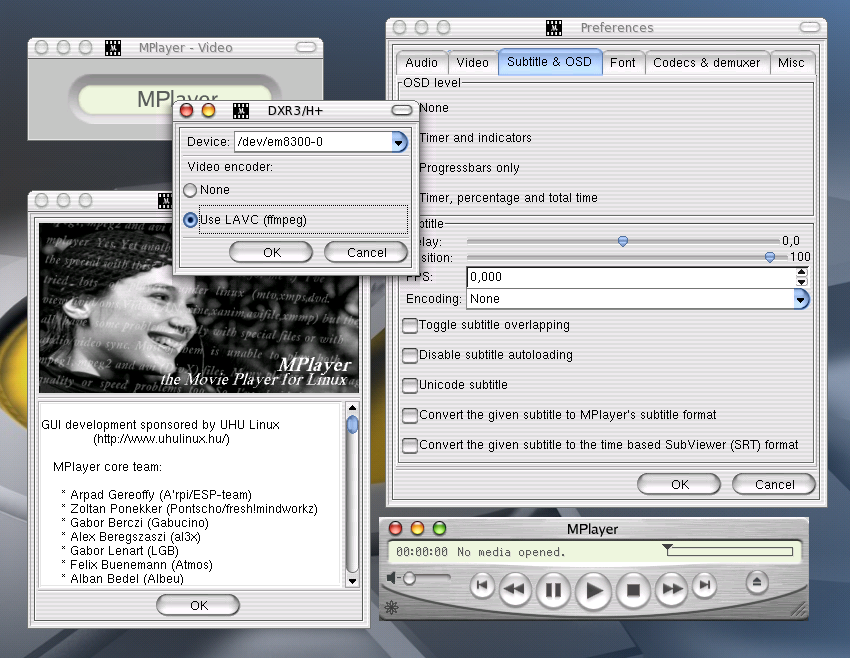Image resolution: width=850 pixels, height=658 pixels.
Task: Stop playback with the square stop button
Action: pos(633,590)
